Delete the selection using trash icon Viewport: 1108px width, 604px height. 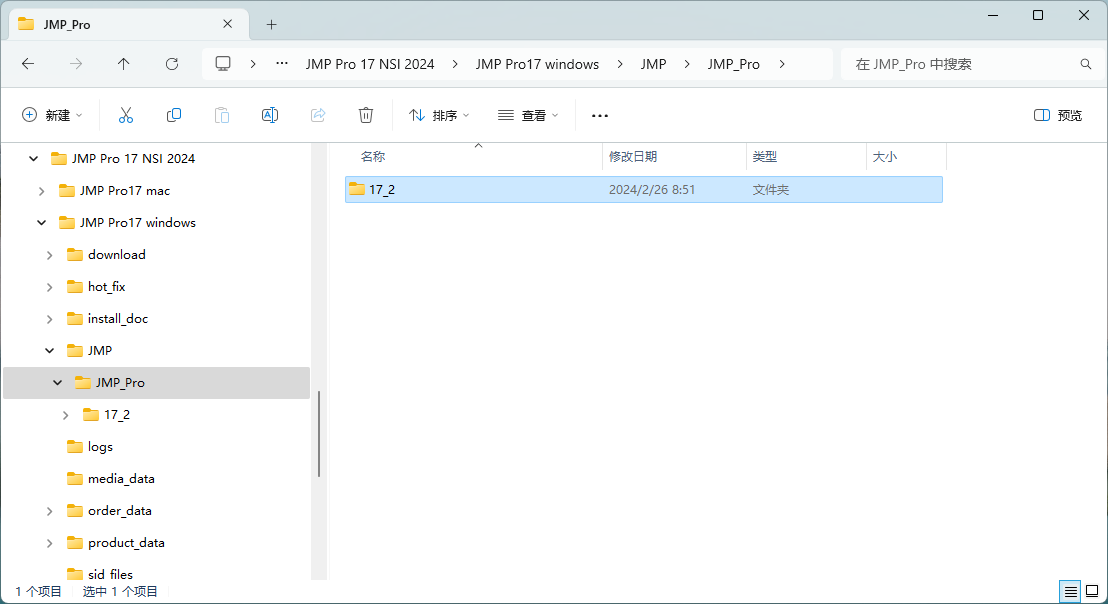[x=366, y=115]
